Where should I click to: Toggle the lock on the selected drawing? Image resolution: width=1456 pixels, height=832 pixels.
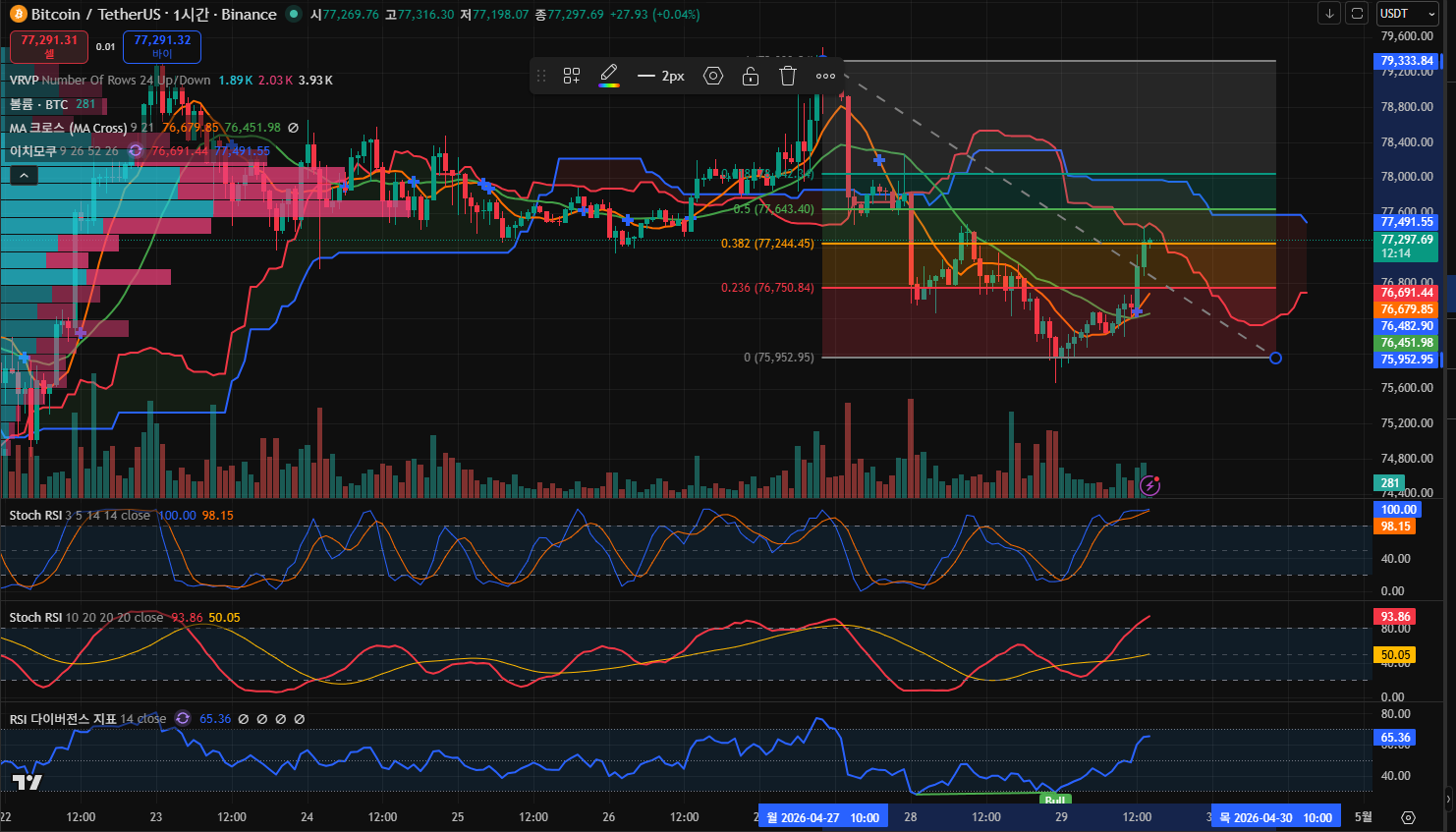tap(751, 76)
